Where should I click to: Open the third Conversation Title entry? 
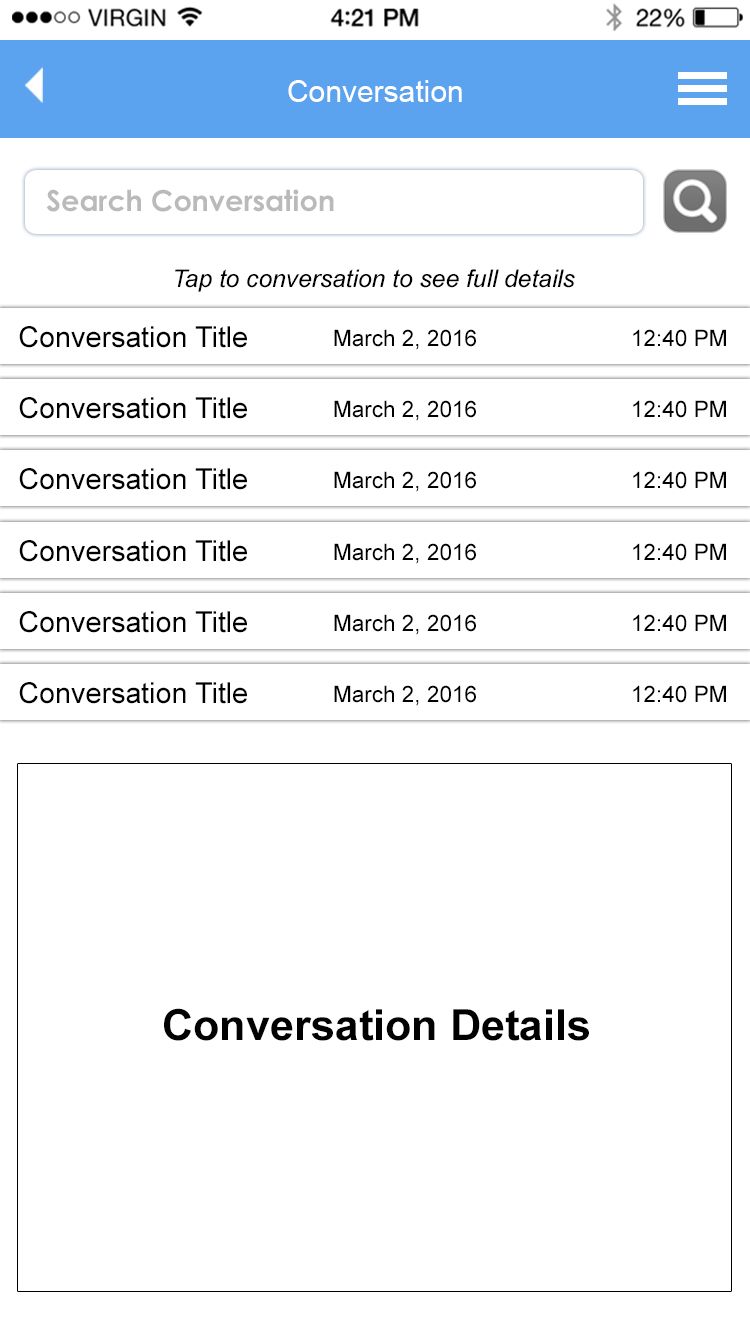coord(133,480)
